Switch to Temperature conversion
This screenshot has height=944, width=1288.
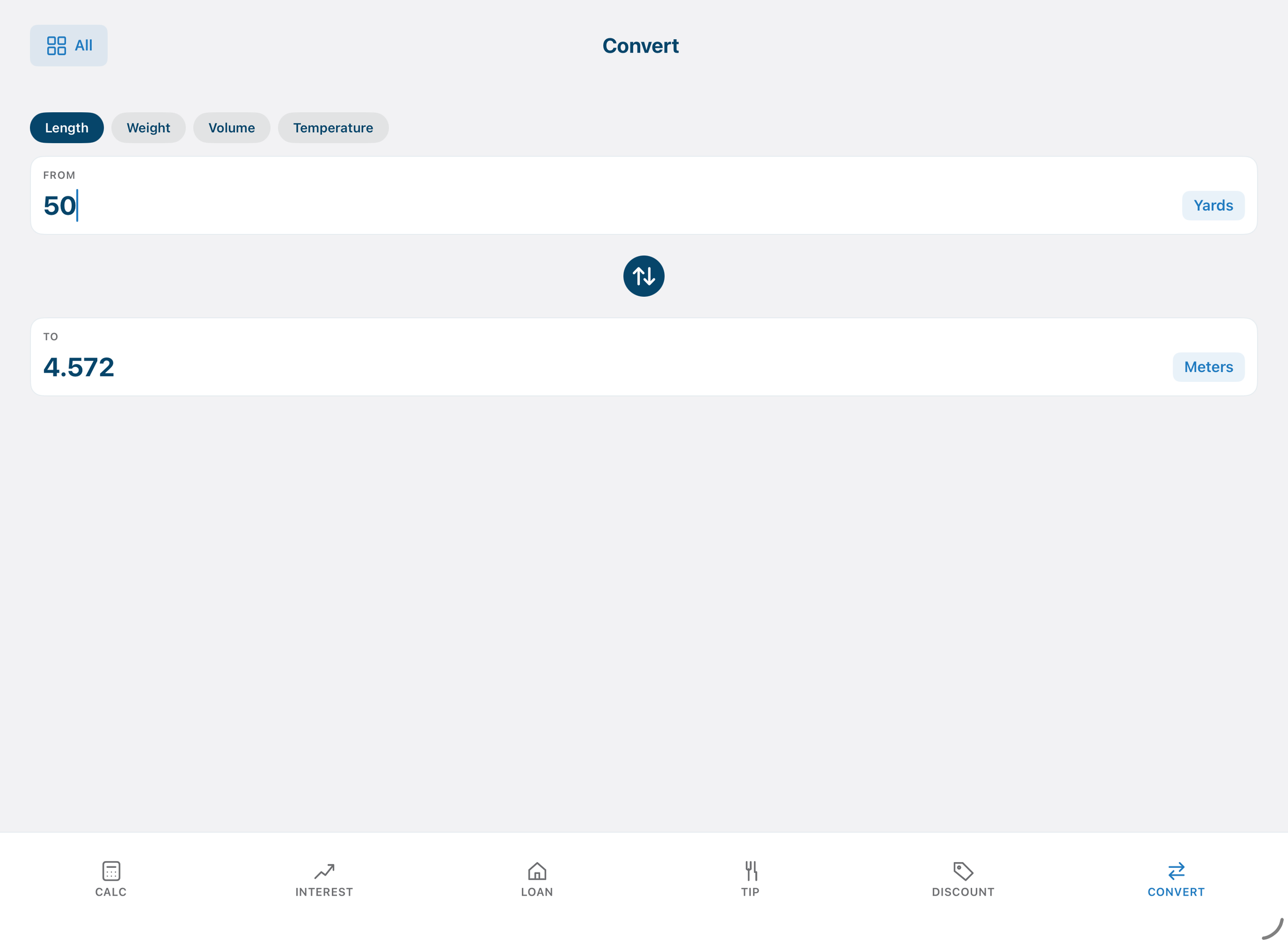[x=333, y=127]
